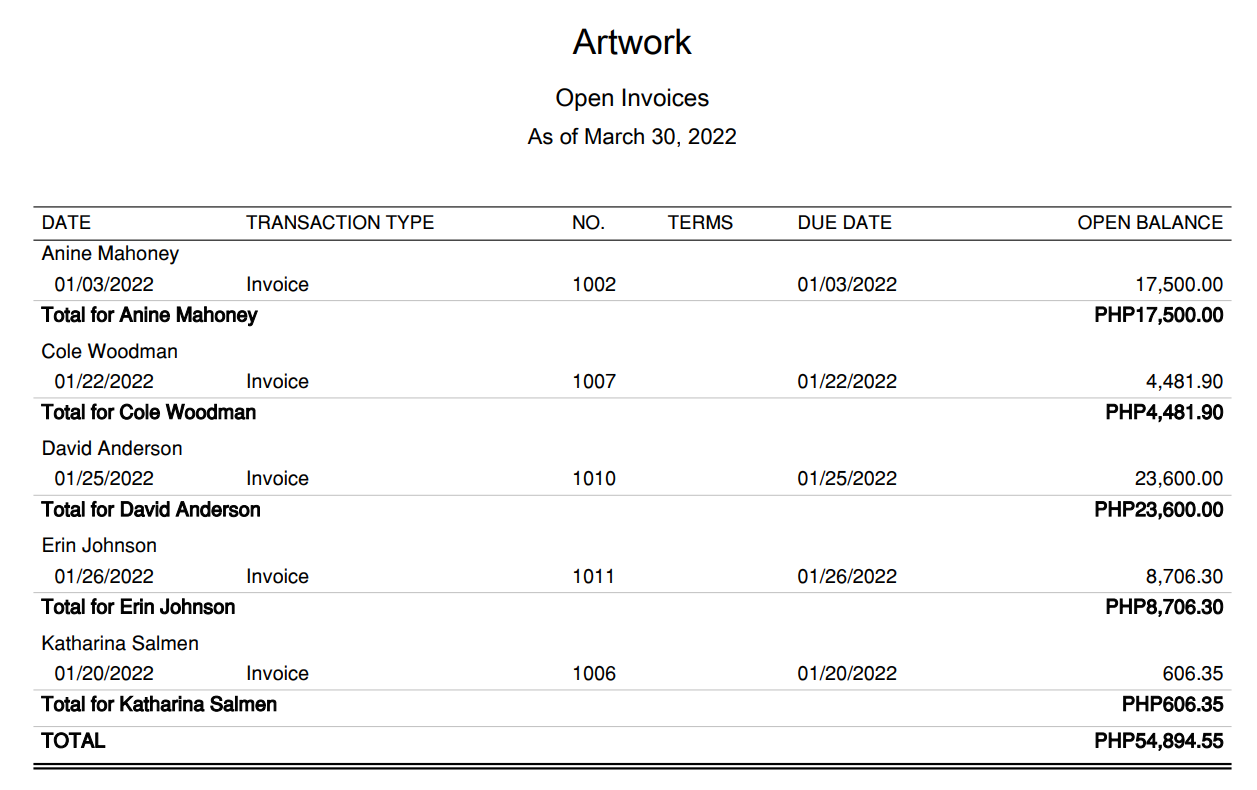Viewport: 1257px width, 790px height.
Task: Click the TRANSACTION TYPE column header
Action: pyautogui.click(x=340, y=223)
